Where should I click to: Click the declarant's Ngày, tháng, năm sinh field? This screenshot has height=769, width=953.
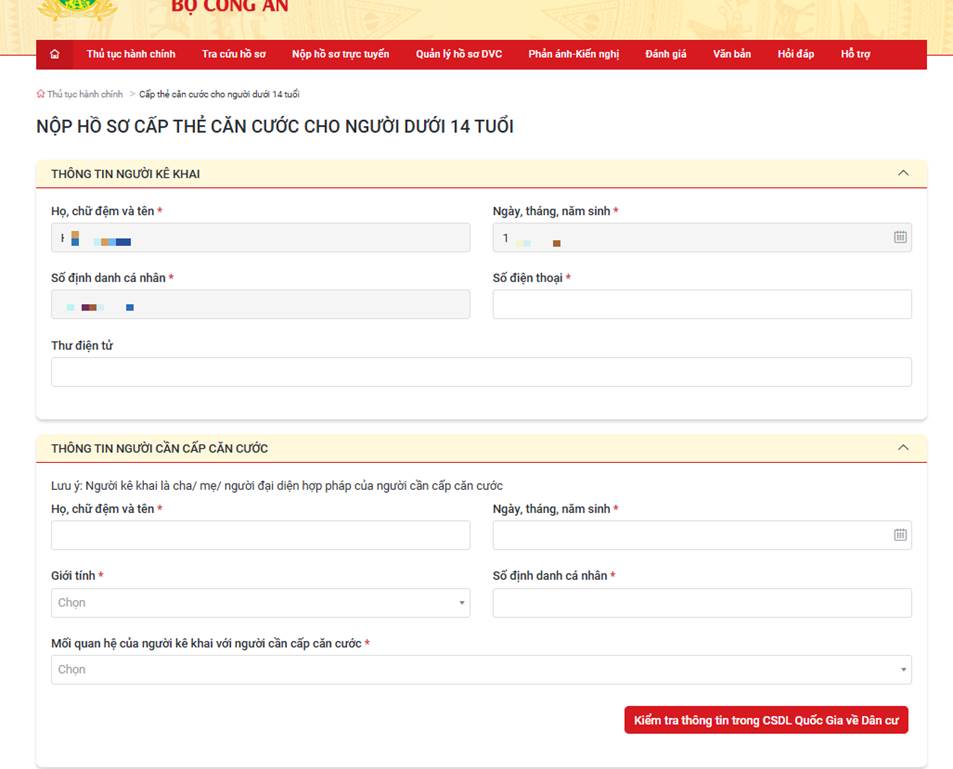point(702,237)
